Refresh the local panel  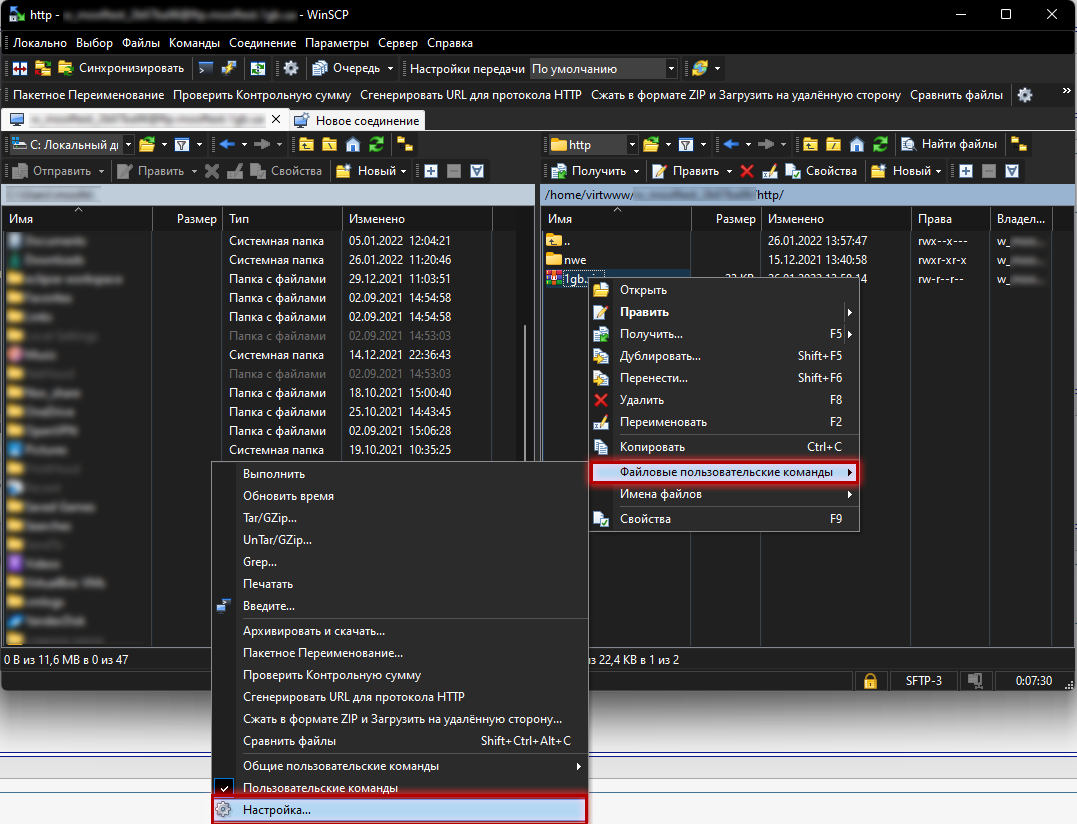[376, 145]
